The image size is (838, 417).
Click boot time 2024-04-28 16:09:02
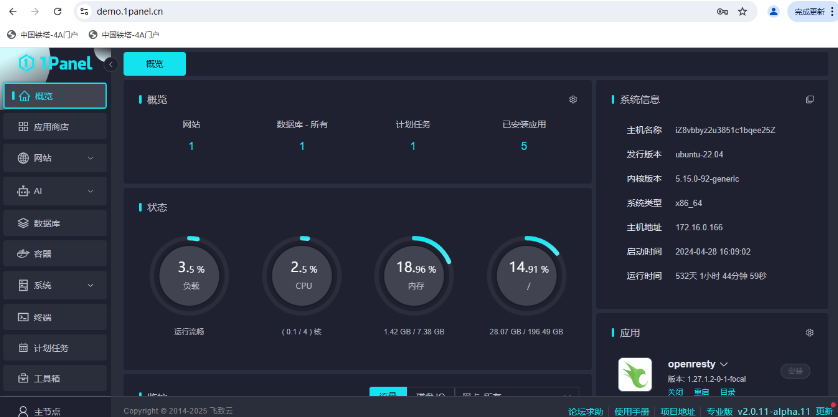pyautogui.click(x=713, y=252)
